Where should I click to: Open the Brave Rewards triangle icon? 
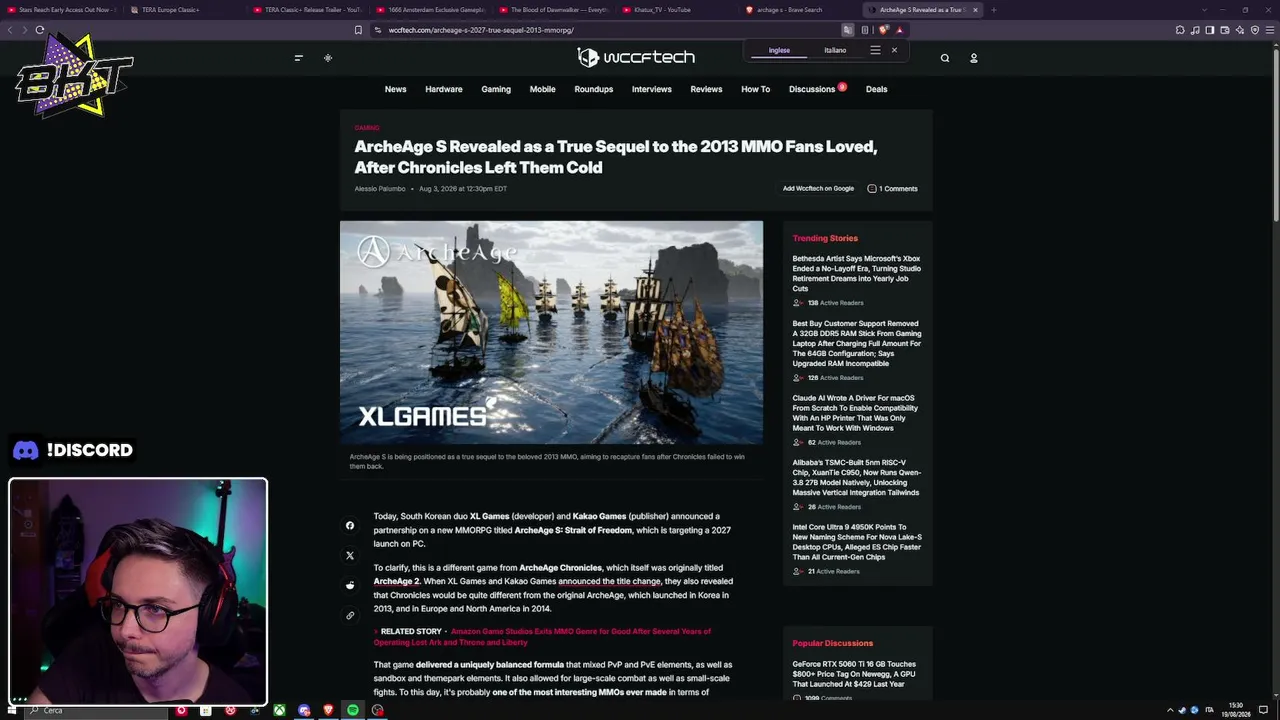coord(899,30)
